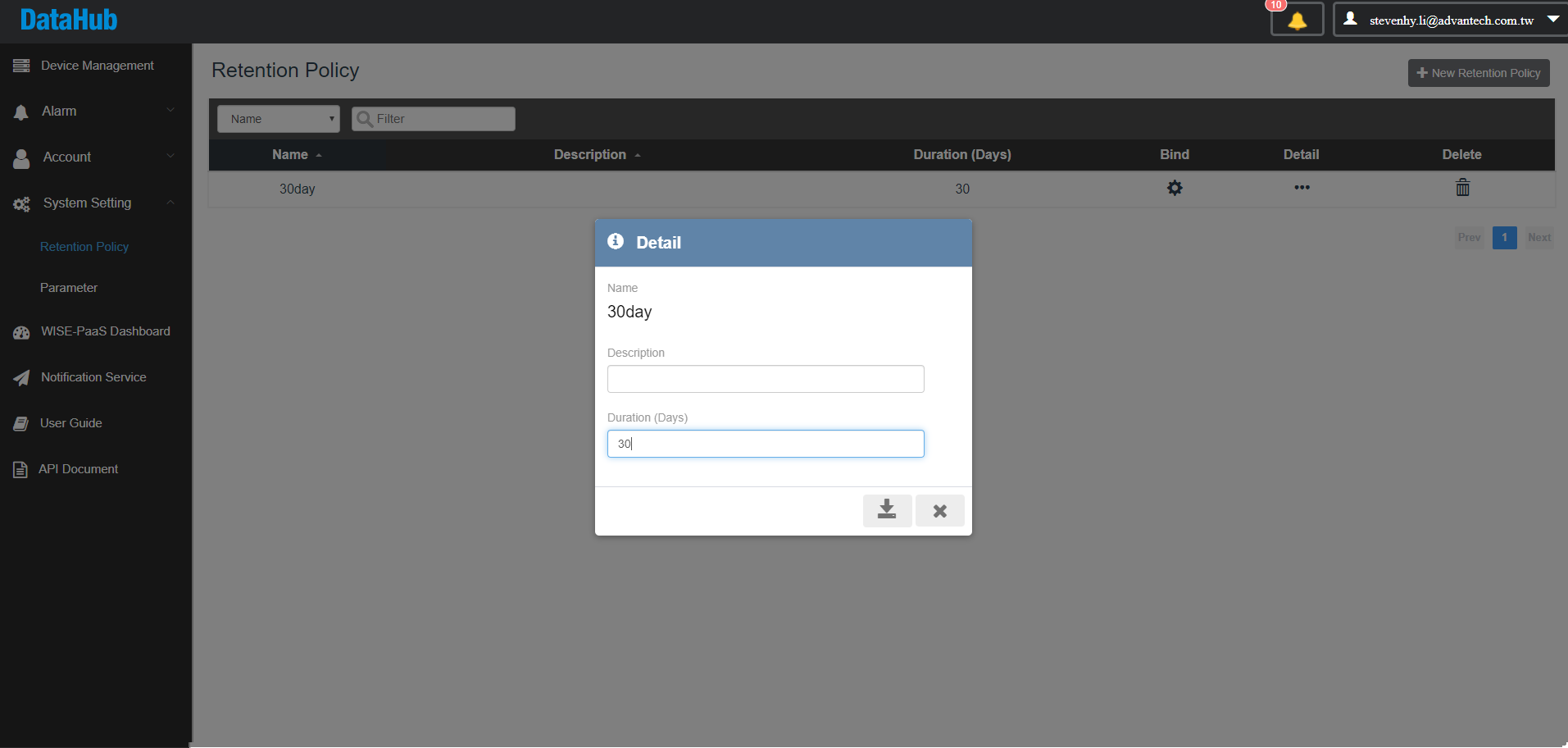The width and height of the screenshot is (1568, 748).
Task: Click the Description input field
Action: click(x=766, y=379)
